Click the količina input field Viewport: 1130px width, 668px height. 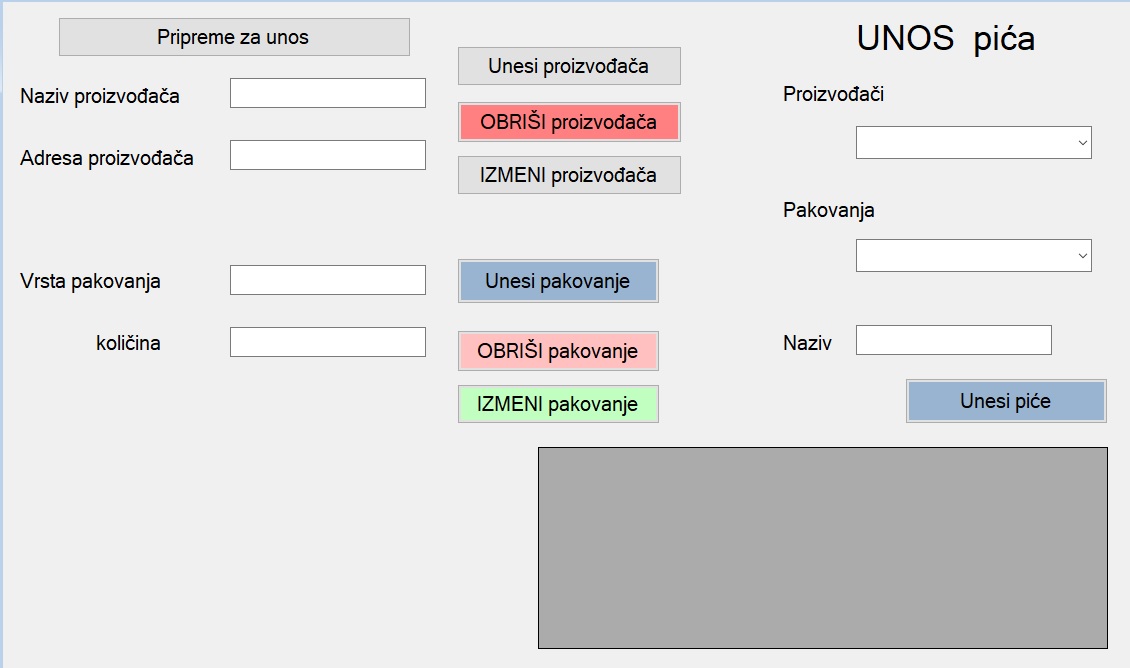(328, 342)
